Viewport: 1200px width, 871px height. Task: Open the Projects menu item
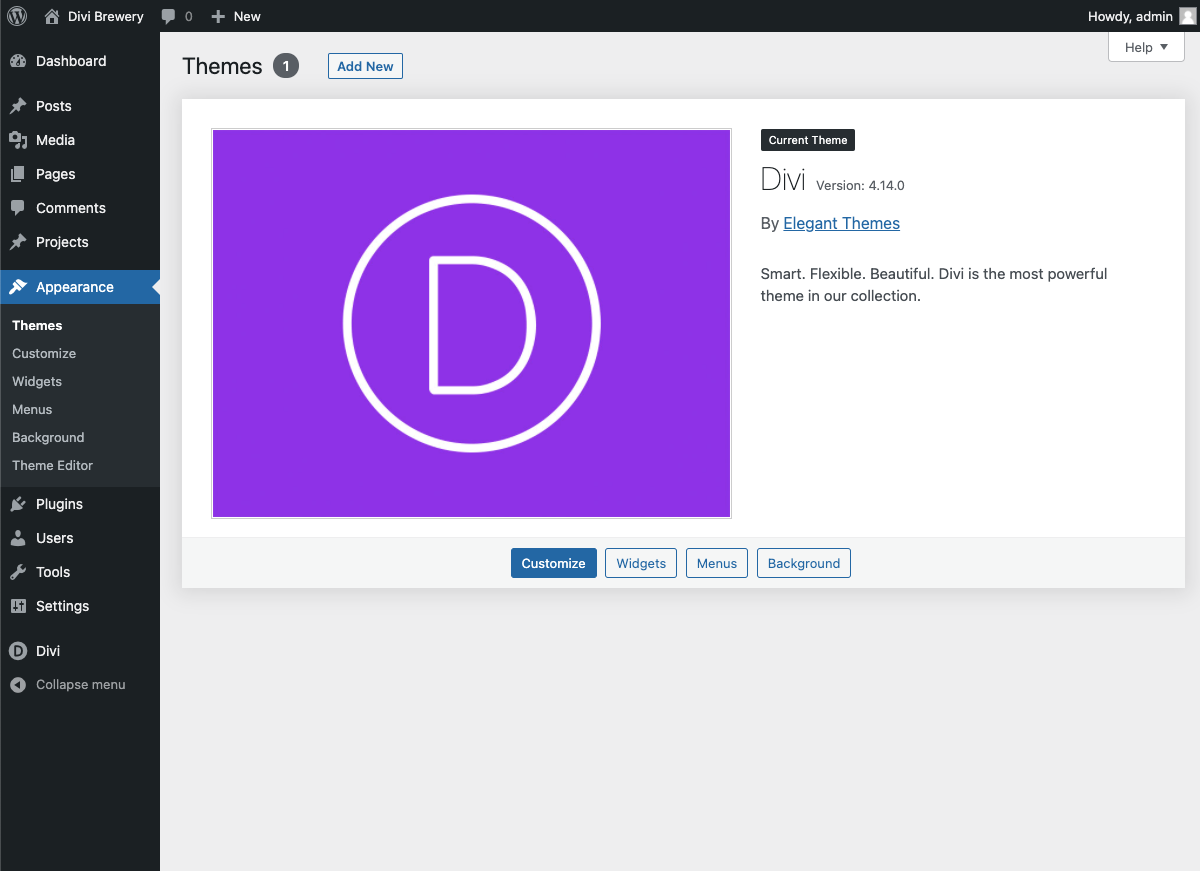point(80,242)
